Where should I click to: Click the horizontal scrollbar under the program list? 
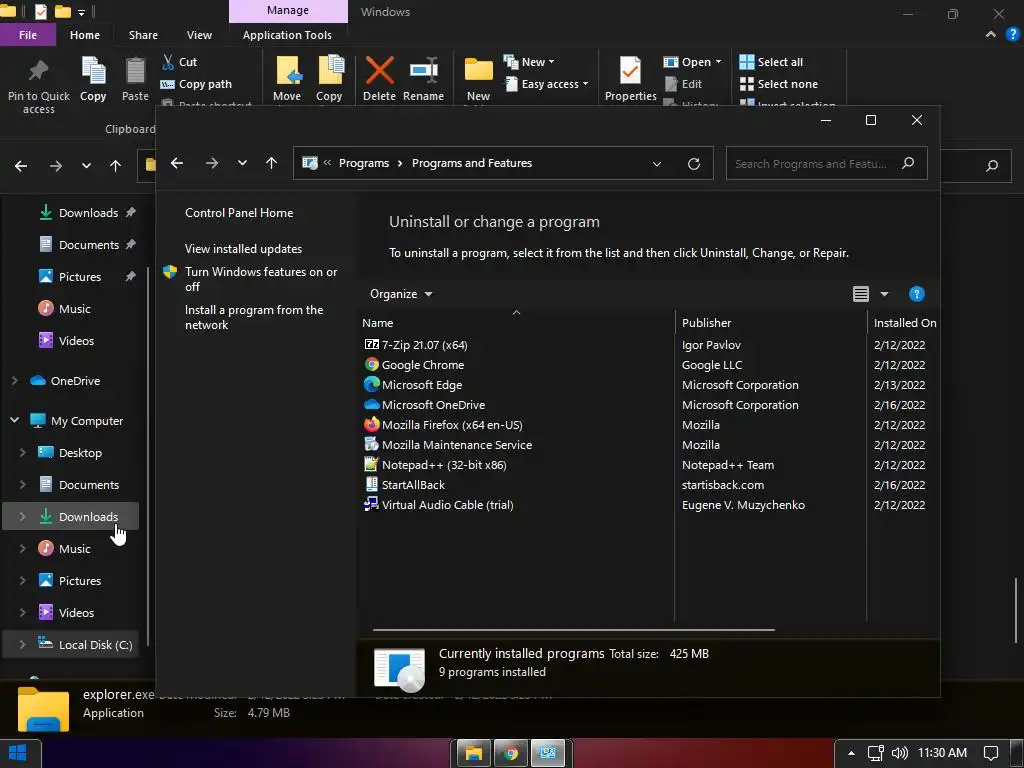pyautogui.click(x=573, y=630)
